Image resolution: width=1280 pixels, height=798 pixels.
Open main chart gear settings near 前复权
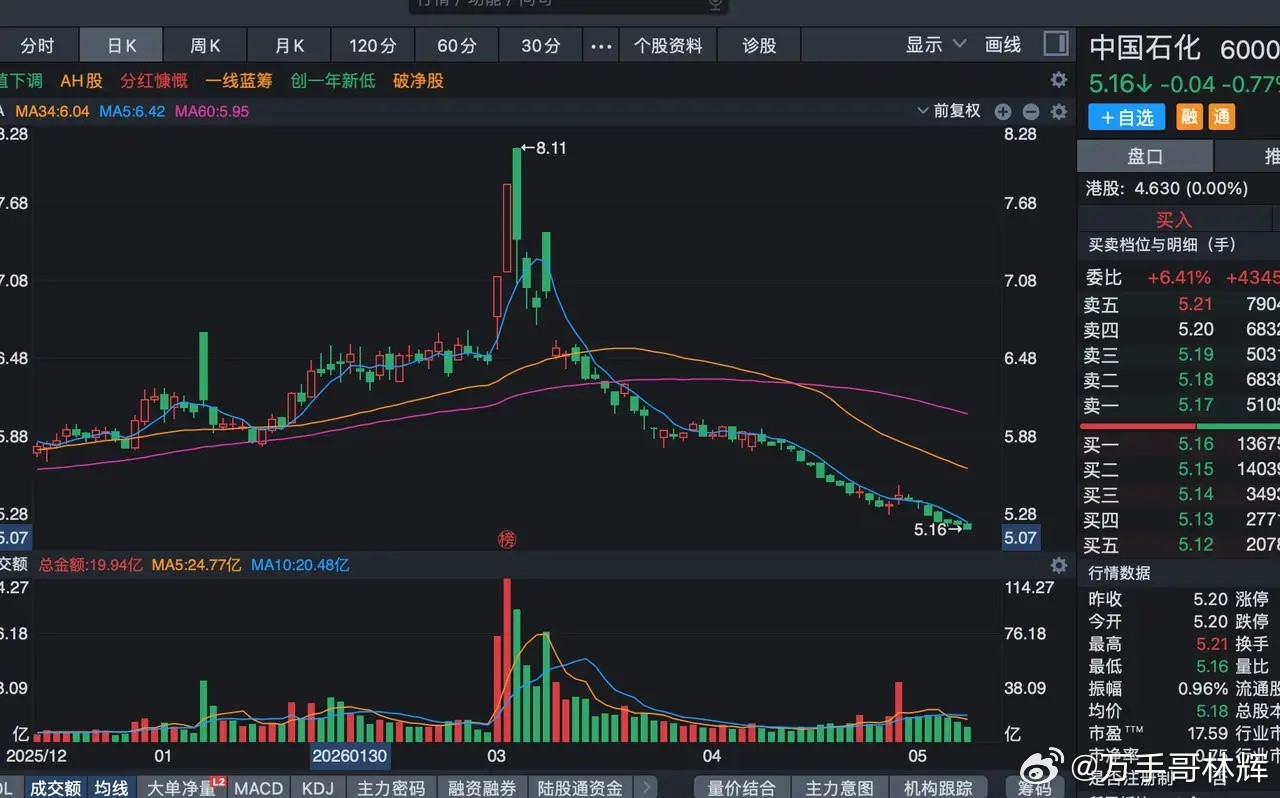click(x=1059, y=112)
